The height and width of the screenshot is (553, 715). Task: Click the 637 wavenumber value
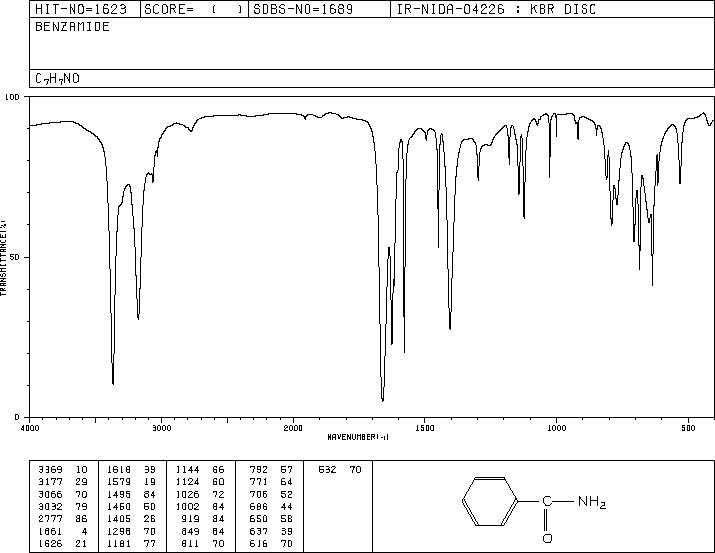[259, 531]
